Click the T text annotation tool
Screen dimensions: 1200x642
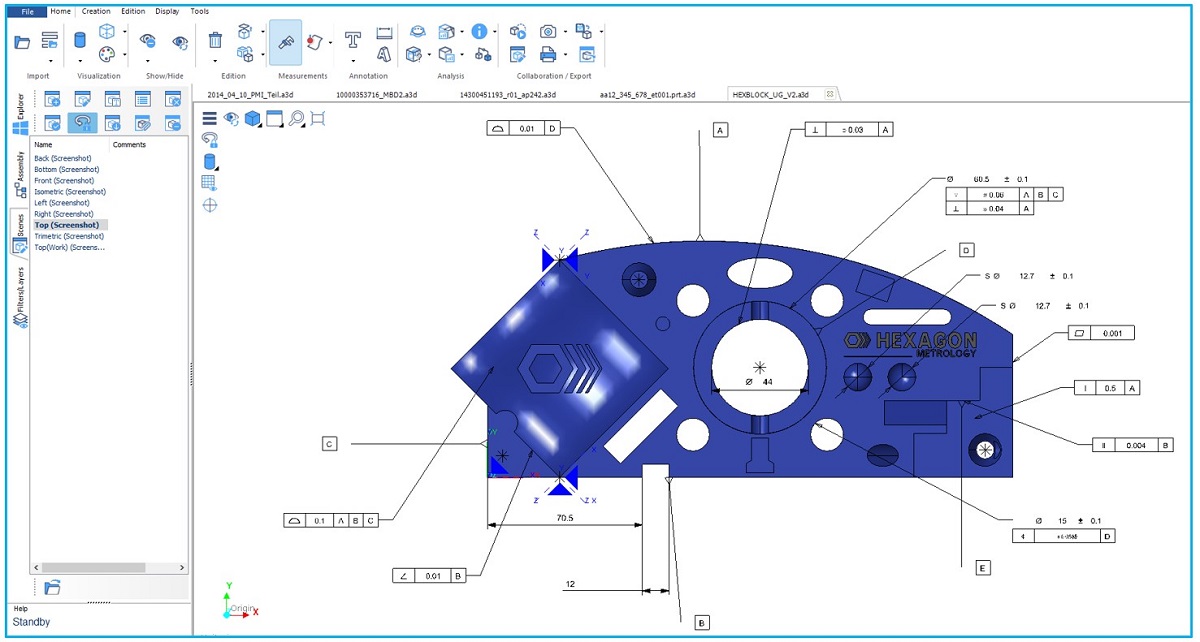click(x=352, y=40)
